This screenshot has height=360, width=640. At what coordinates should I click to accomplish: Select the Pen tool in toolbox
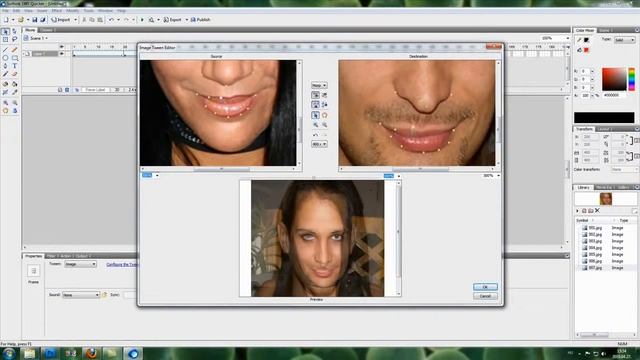tap(5, 66)
